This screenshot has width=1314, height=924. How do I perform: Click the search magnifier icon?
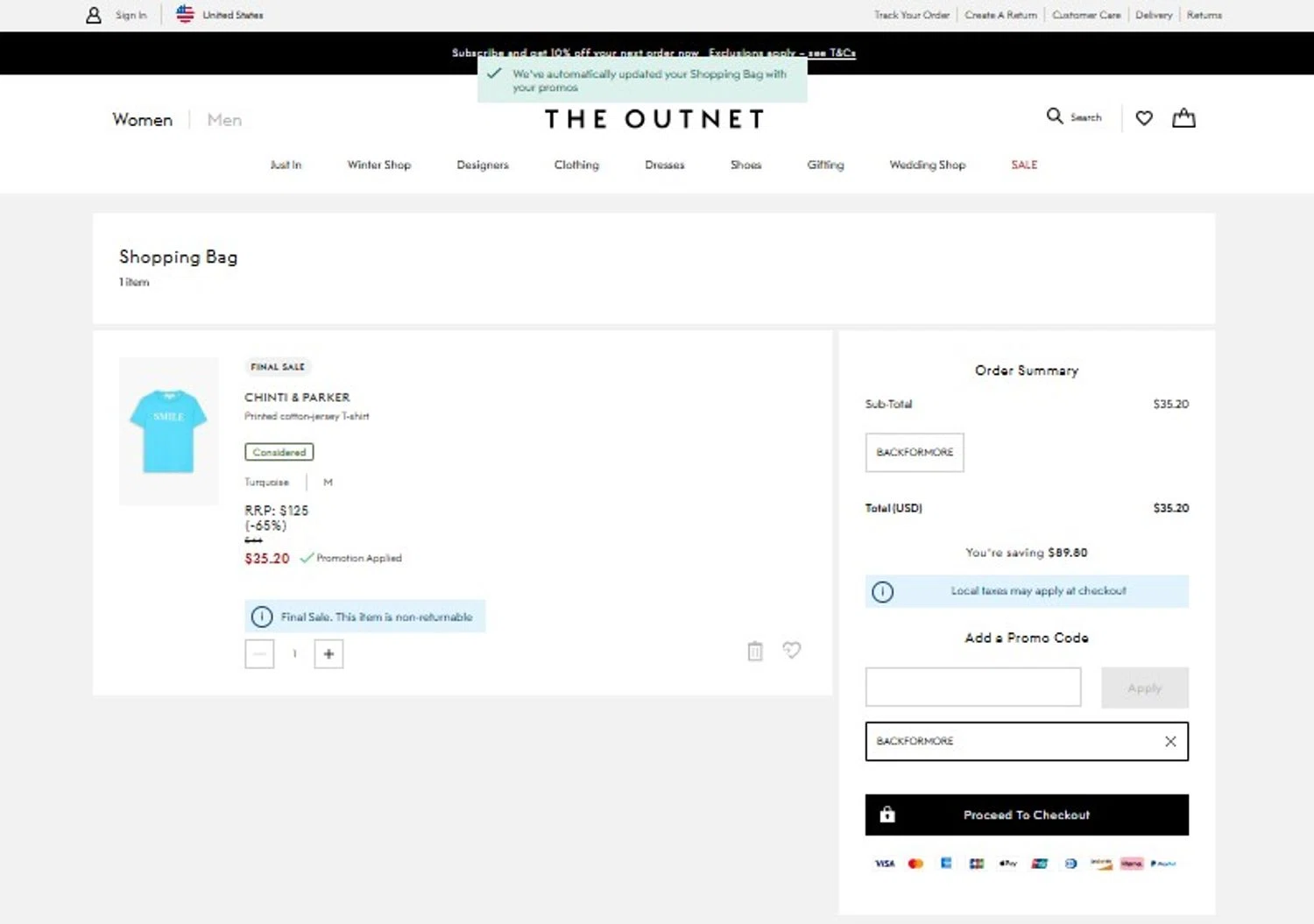point(1055,116)
